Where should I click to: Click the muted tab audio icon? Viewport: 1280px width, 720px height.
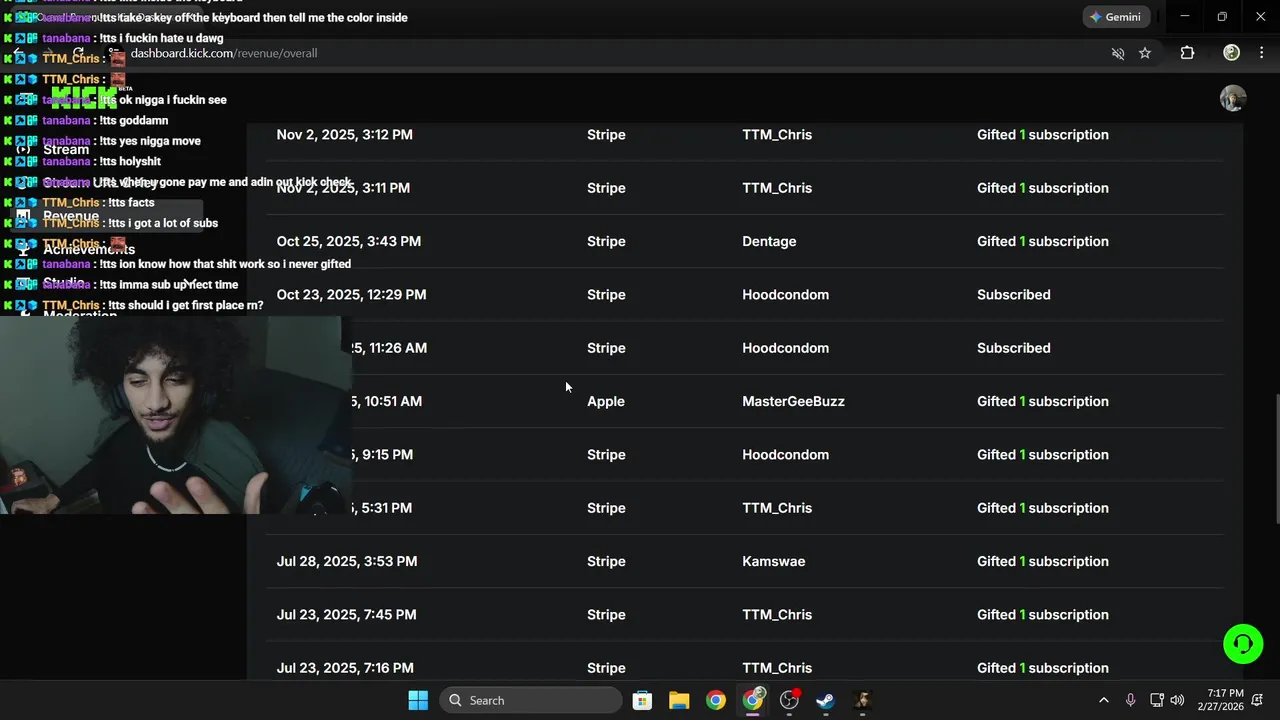(x=1118, y=53)
